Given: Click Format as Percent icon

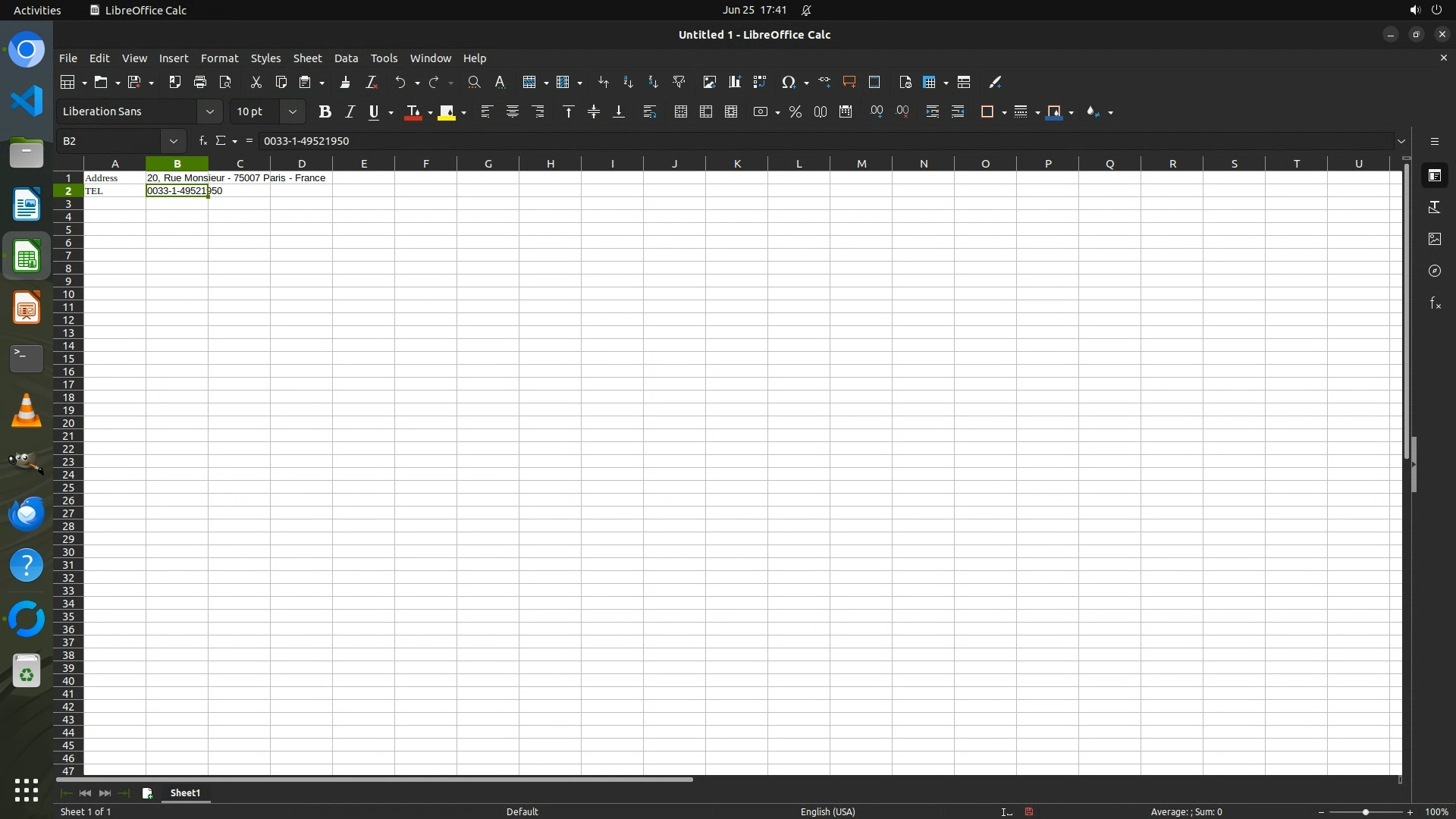Looking at the screenshot, I should point(795,111).
